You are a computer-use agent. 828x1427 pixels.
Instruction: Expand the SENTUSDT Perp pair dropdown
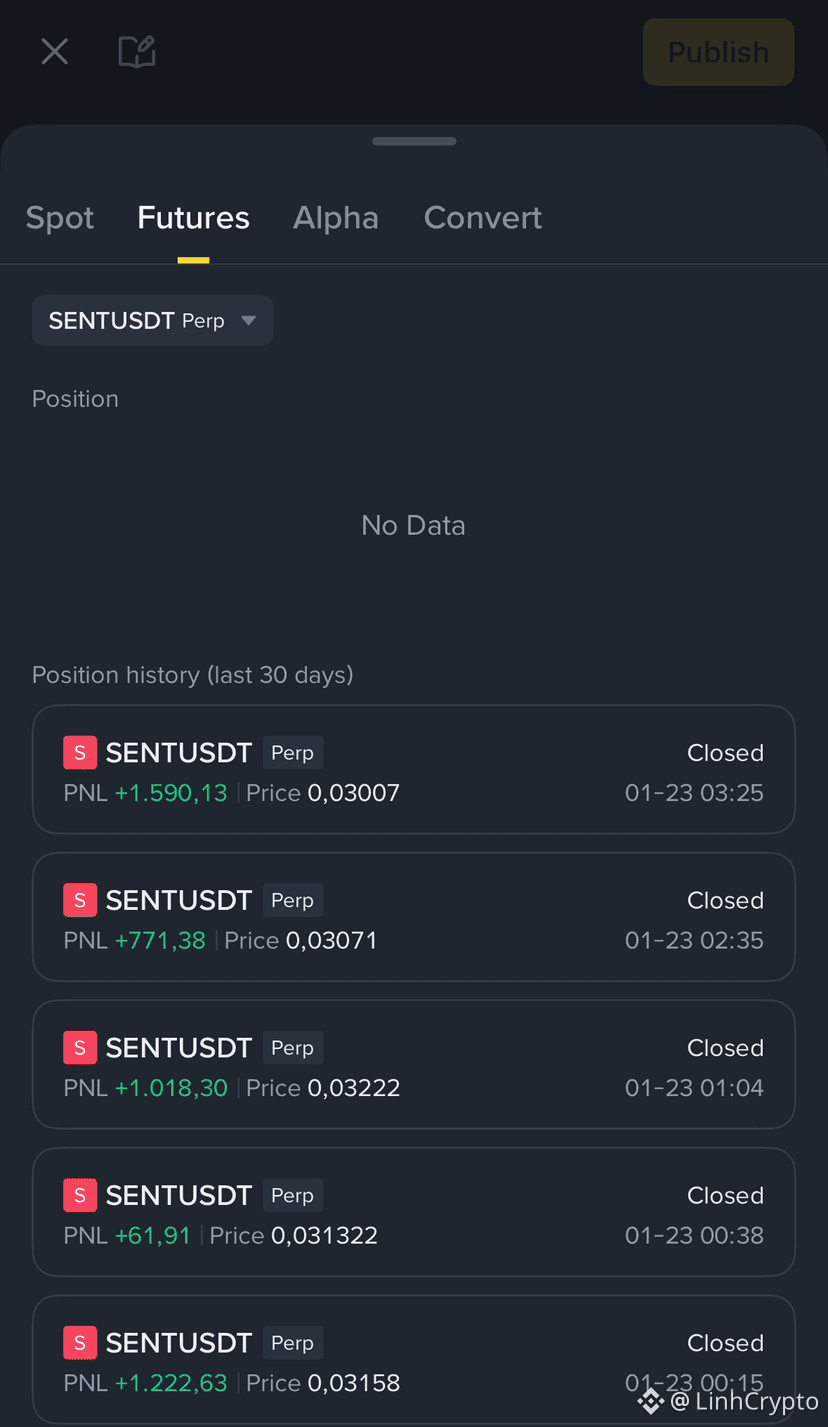(153, 321)
